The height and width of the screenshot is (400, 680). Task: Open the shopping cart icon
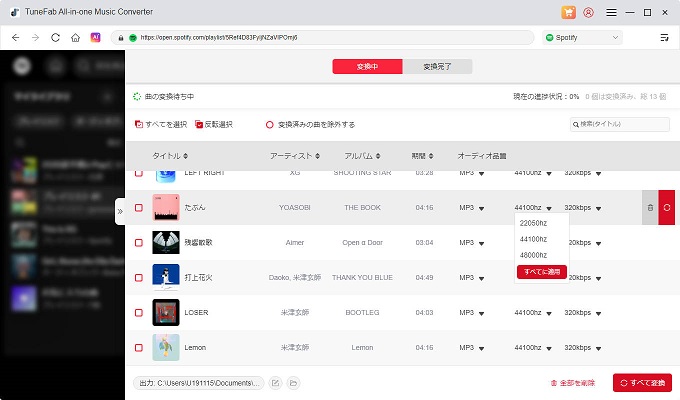[x=568, y=13]
